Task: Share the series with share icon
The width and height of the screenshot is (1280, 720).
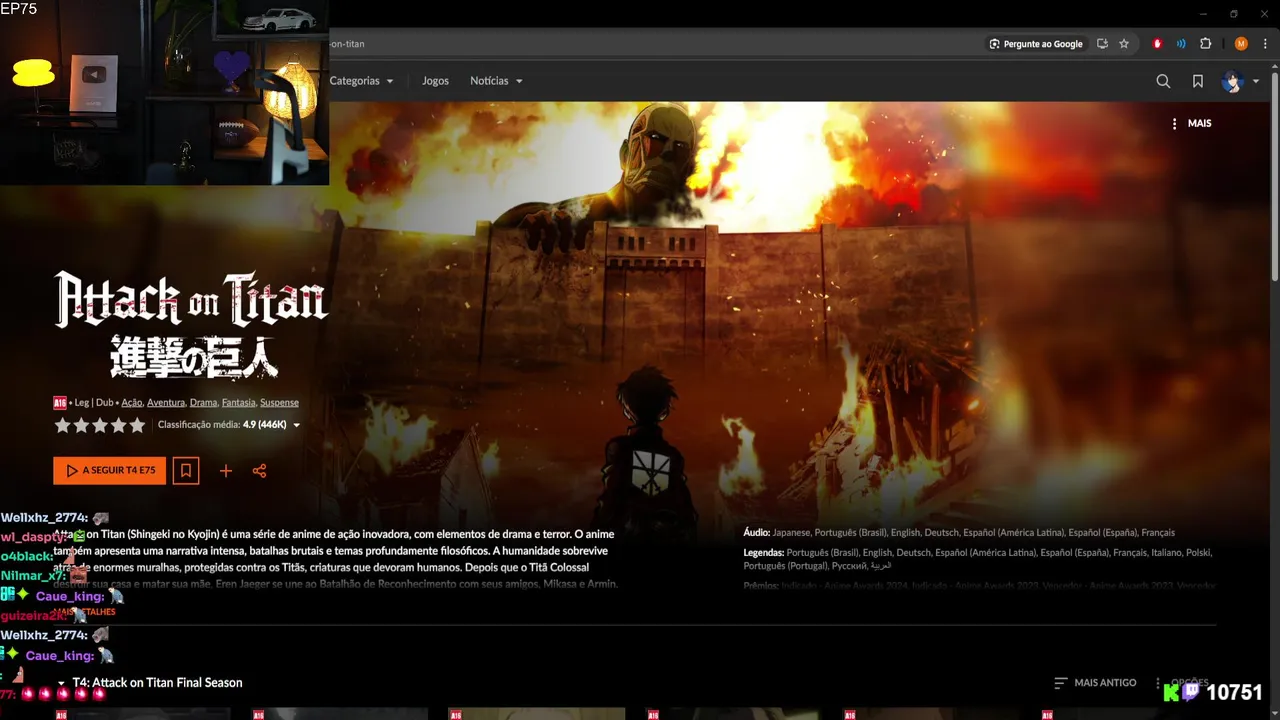Action: (x=260, y=471)
